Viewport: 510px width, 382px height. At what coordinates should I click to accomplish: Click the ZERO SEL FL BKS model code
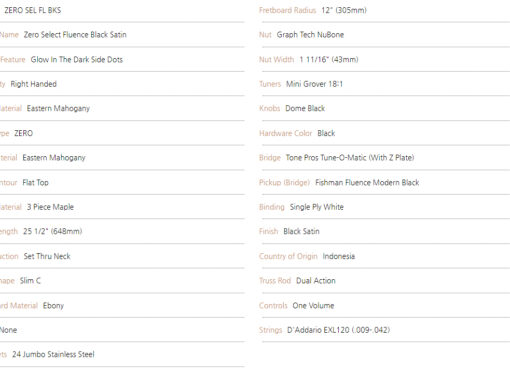(32, 10)
